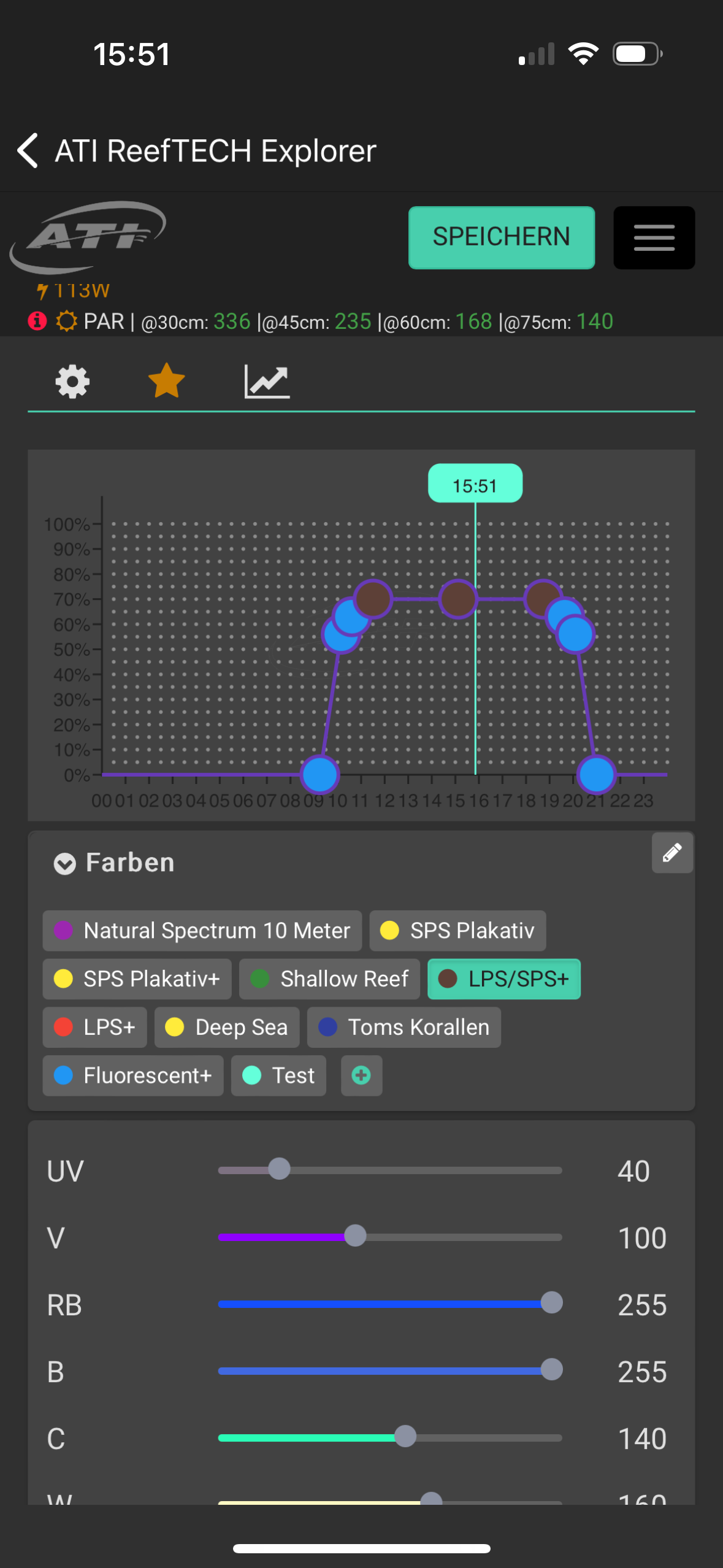Click the ATI logo

coord(88,236)
